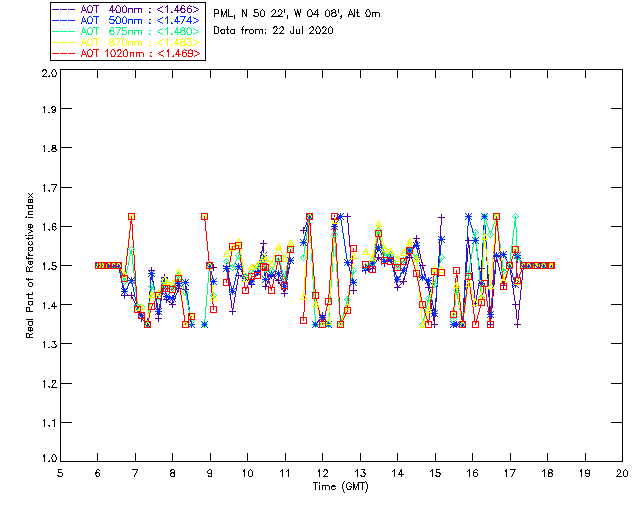640x512 pixels.
Task: Click the 1.8 y-axis tick label
Action: point(49,148)
